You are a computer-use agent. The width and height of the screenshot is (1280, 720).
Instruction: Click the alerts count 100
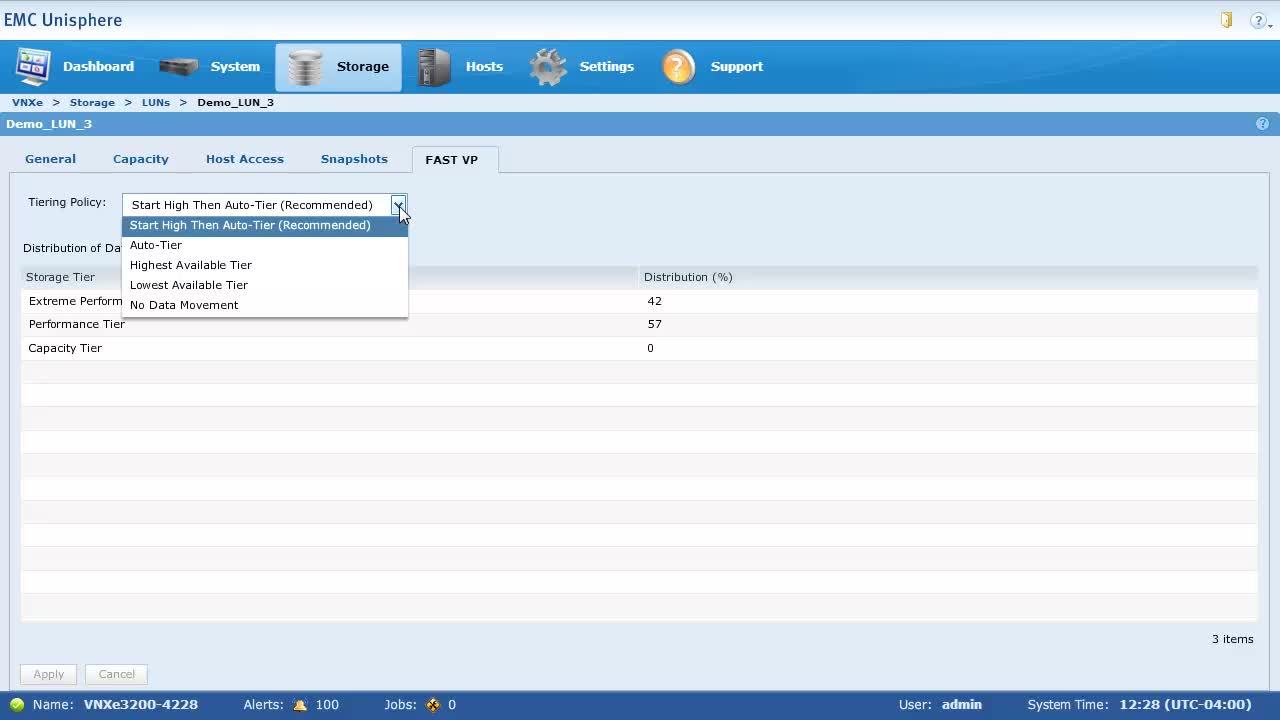[327, 705]
